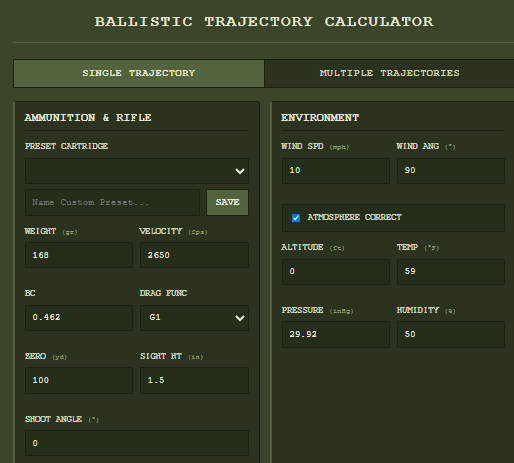Open the Multiple Trajectories tab

[x=389, y=74]
